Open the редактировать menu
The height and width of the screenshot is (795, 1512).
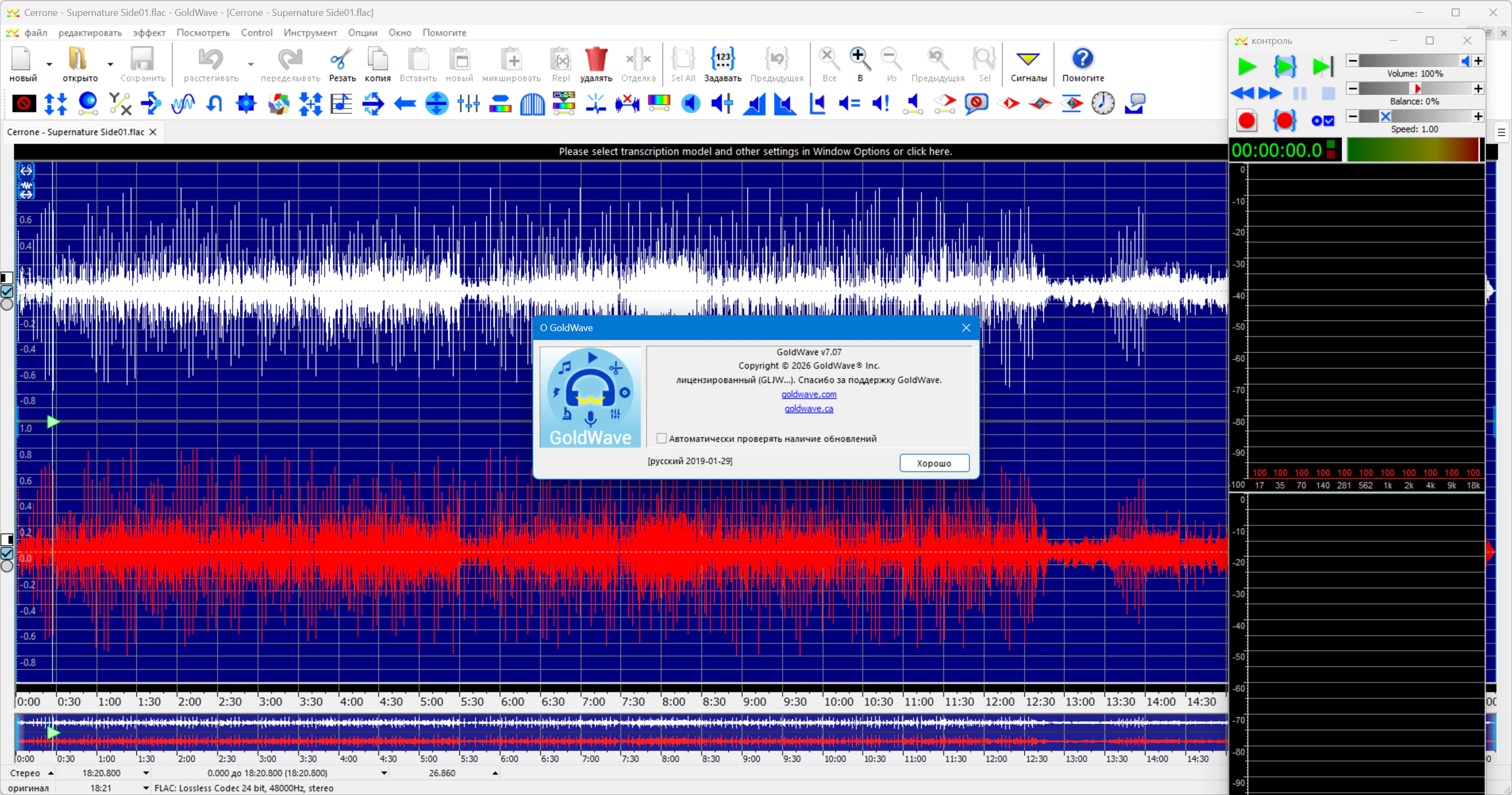[x=90, y=32]
